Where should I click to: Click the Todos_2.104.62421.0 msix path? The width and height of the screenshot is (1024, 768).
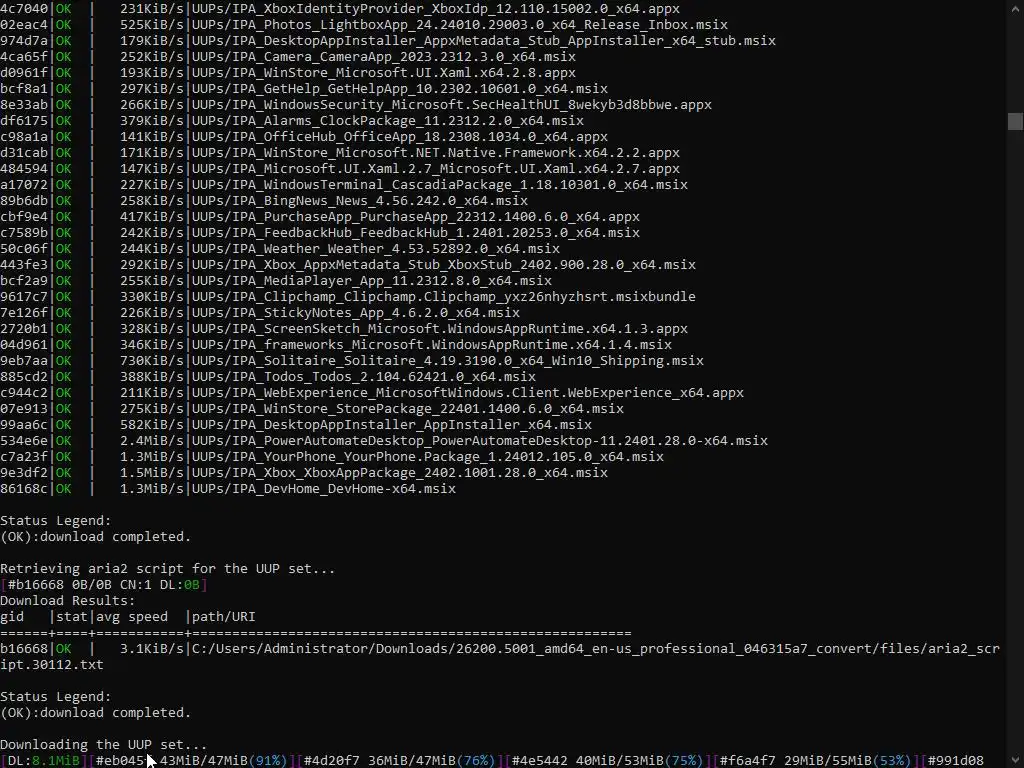[364, 377]
